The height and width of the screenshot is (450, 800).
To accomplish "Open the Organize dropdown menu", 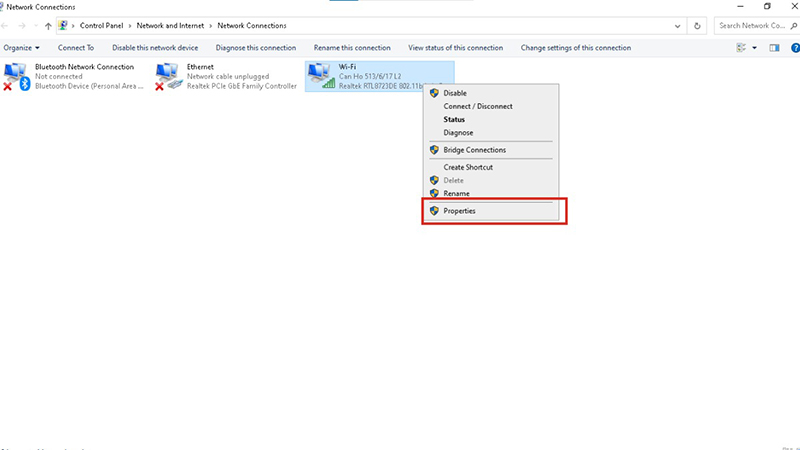I will tap(22, 47).
